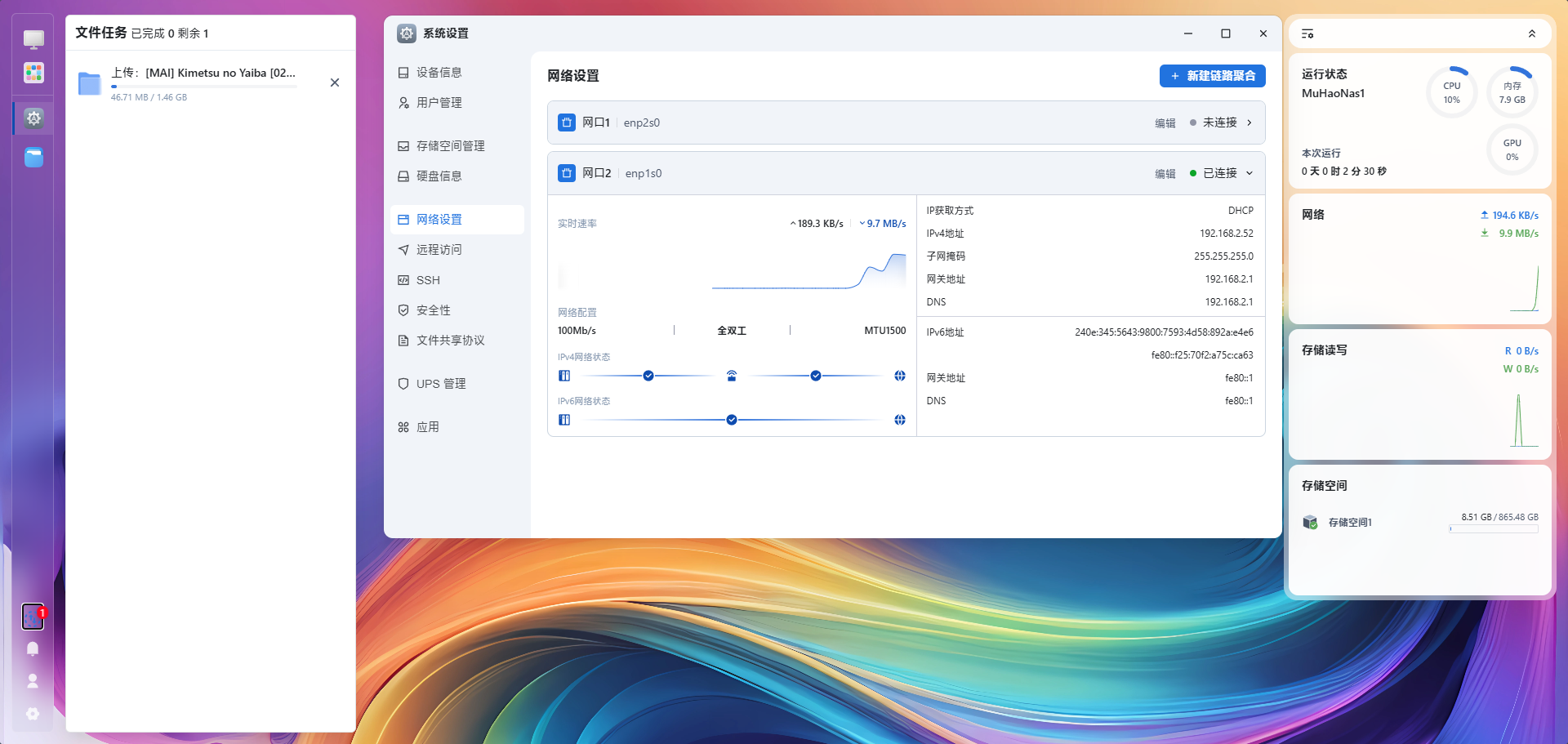This screenshot has width=1568, height=744.
Task: Expand 网口1 with the right chevron
Action: 1249,123
